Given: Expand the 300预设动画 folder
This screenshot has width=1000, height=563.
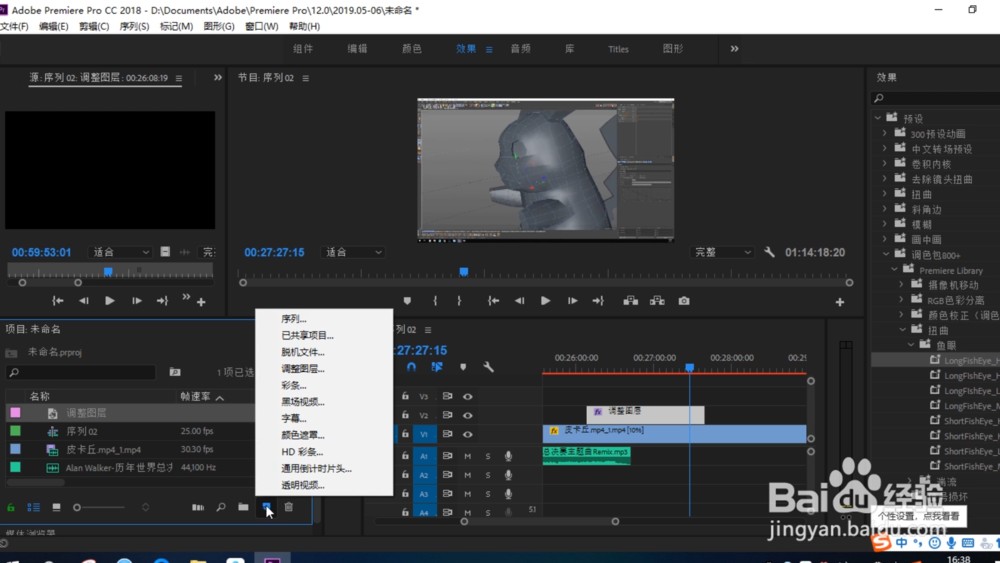Looking at the screenshot, I should (x=885, y=133).
